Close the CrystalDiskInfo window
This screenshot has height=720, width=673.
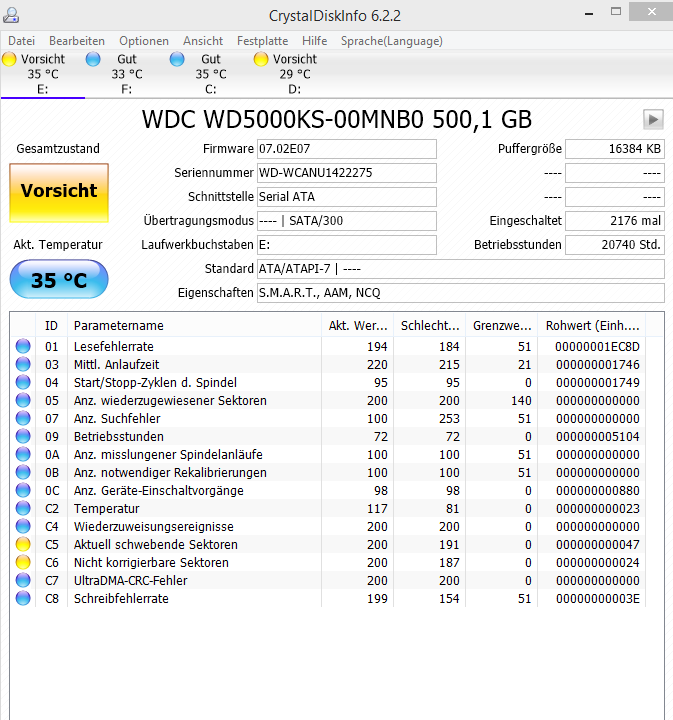[x=651, y=11]
